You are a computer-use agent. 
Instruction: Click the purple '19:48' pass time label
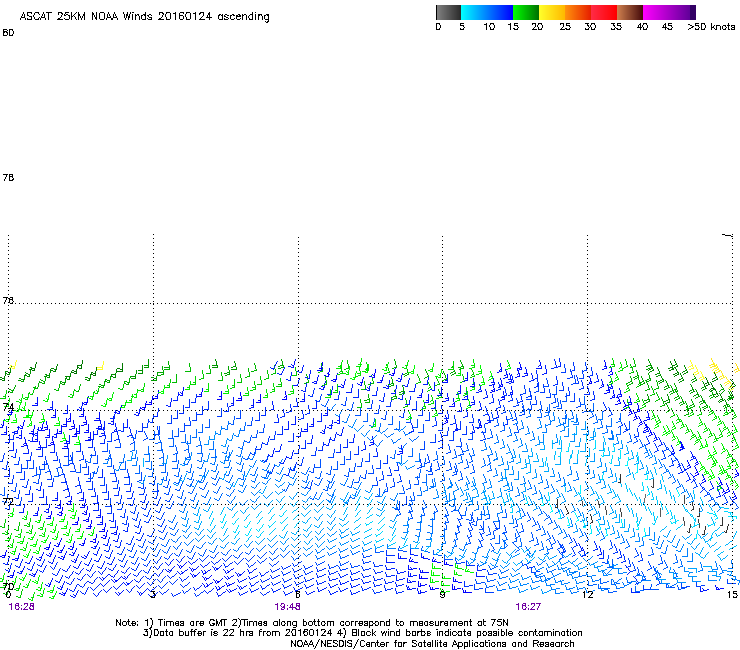tap(287, 607)
